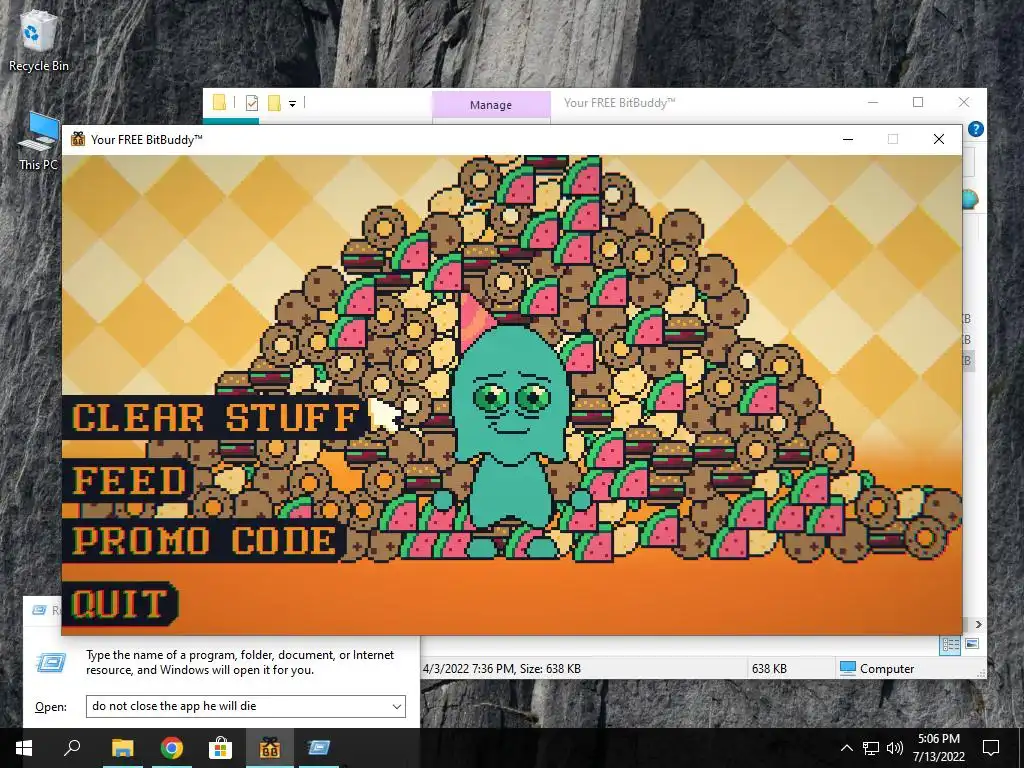Open the Manage tab in File Explorer
1024x768 pixels.
(491, 105)
